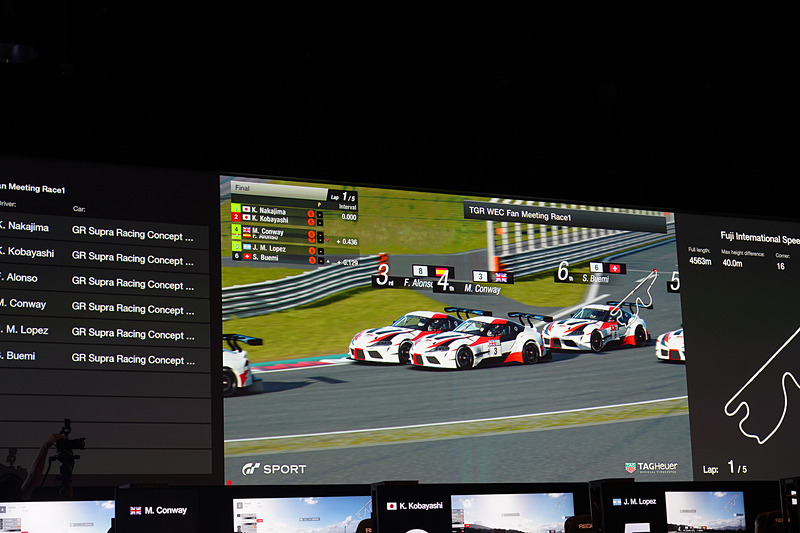This screenshot has width=800, height=533.
Task: Click the 4563m full length value
Action: point(700,261)
